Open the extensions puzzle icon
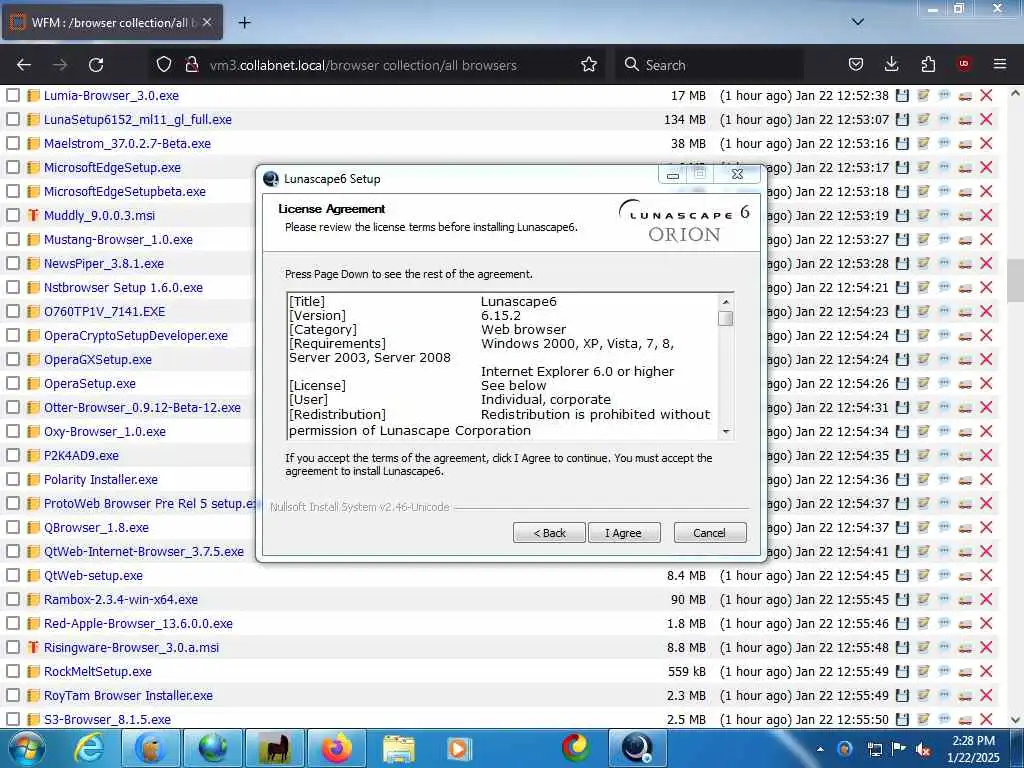 pos(927,65)
